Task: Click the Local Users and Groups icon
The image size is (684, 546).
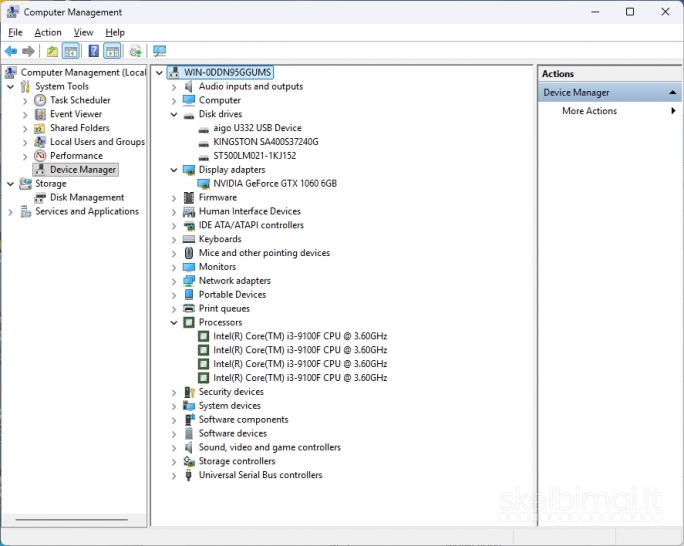Action: 40,142
